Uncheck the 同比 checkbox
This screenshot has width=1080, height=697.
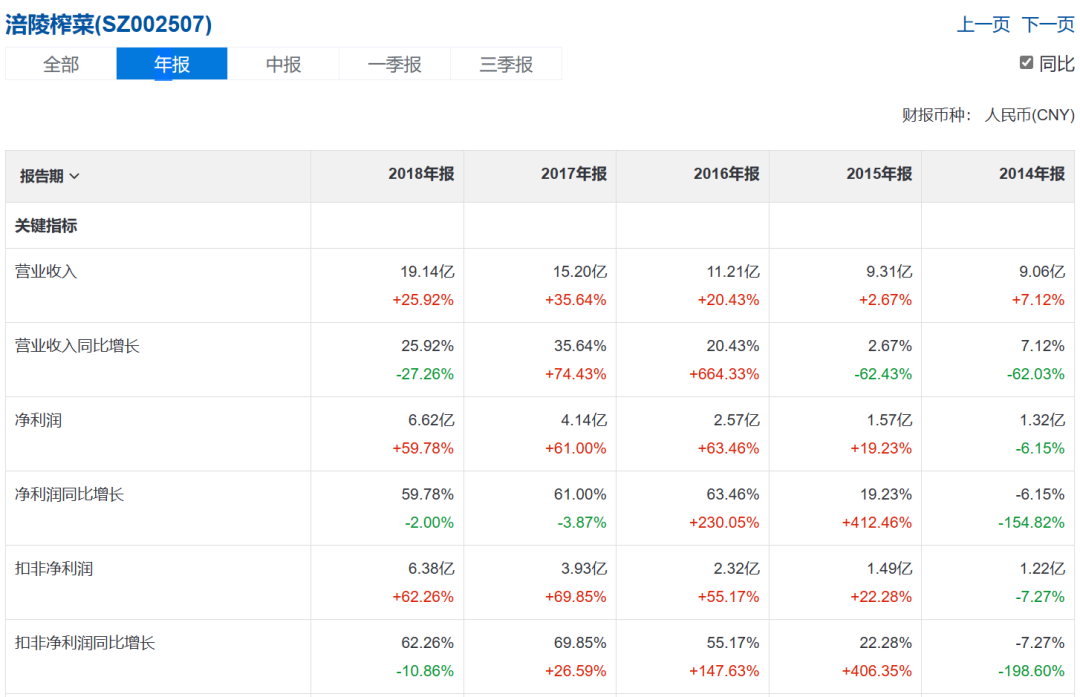coord(1026,63)
